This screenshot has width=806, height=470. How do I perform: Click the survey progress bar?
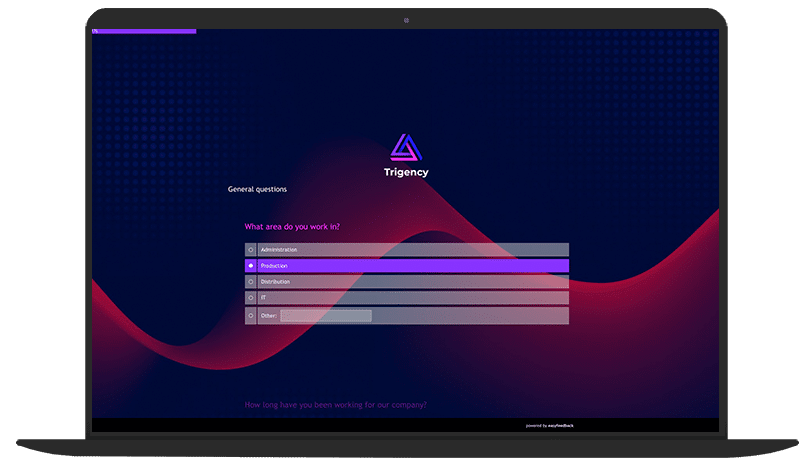pos(144,31)
